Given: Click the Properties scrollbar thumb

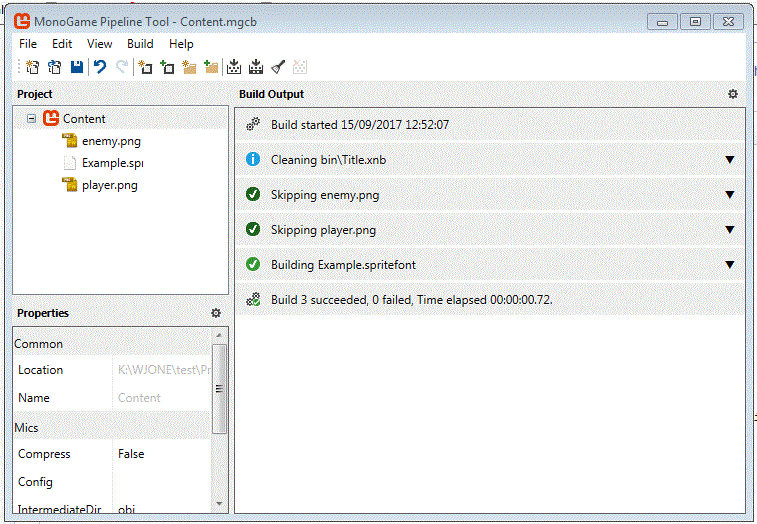Looking at the screenshot, I should pyautogui.click(x=219, y=389).
